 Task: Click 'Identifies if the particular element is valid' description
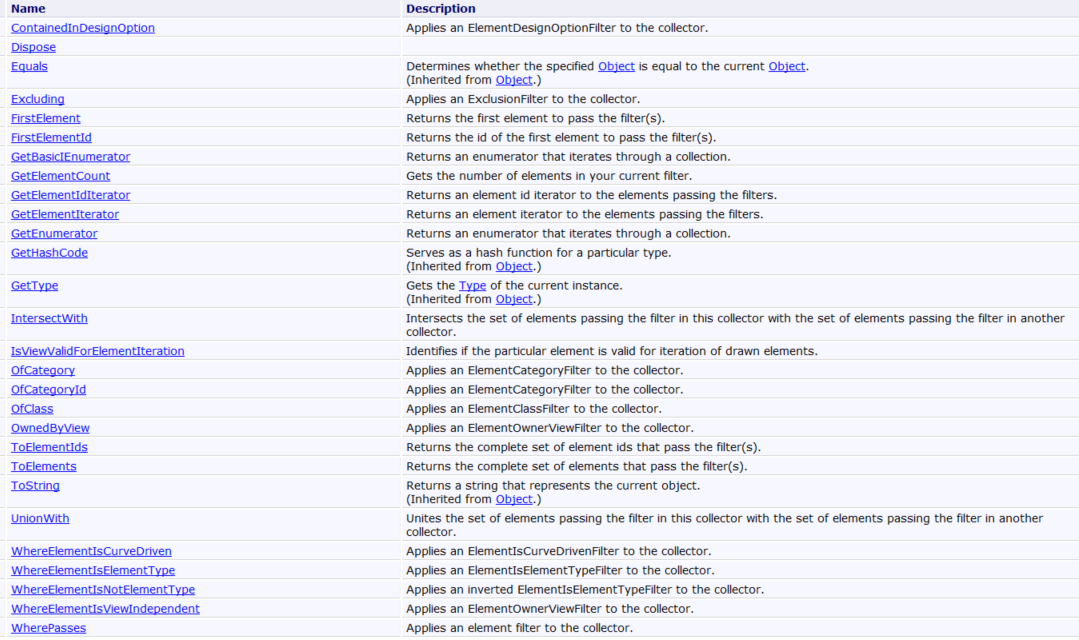[x=612, y=352]
